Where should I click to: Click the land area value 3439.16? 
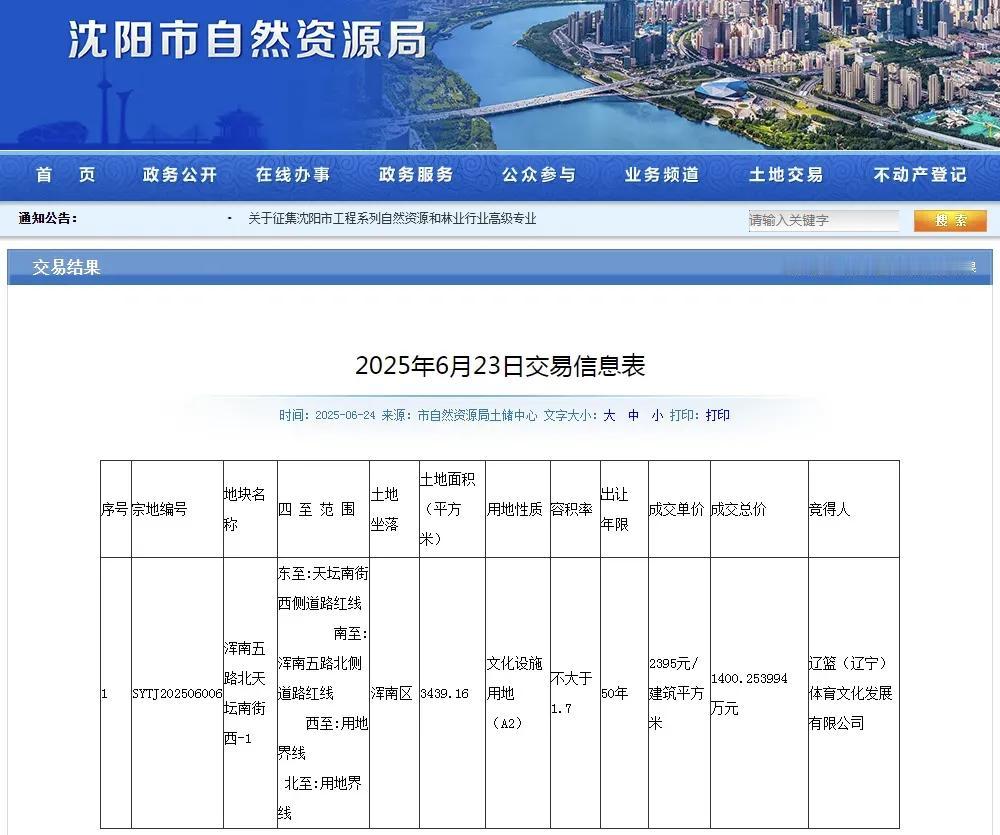coord(452,693)
